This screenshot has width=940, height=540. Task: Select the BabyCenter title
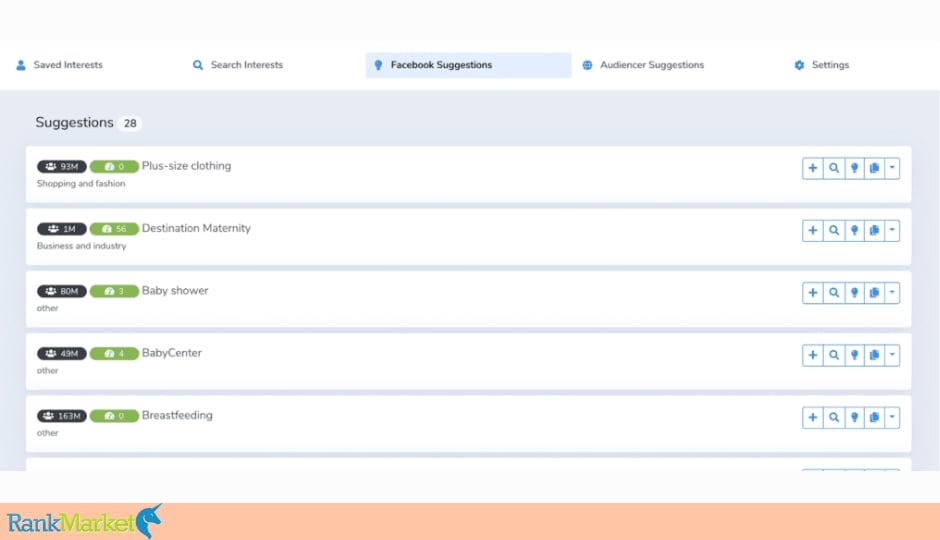[x=171, y=353]
